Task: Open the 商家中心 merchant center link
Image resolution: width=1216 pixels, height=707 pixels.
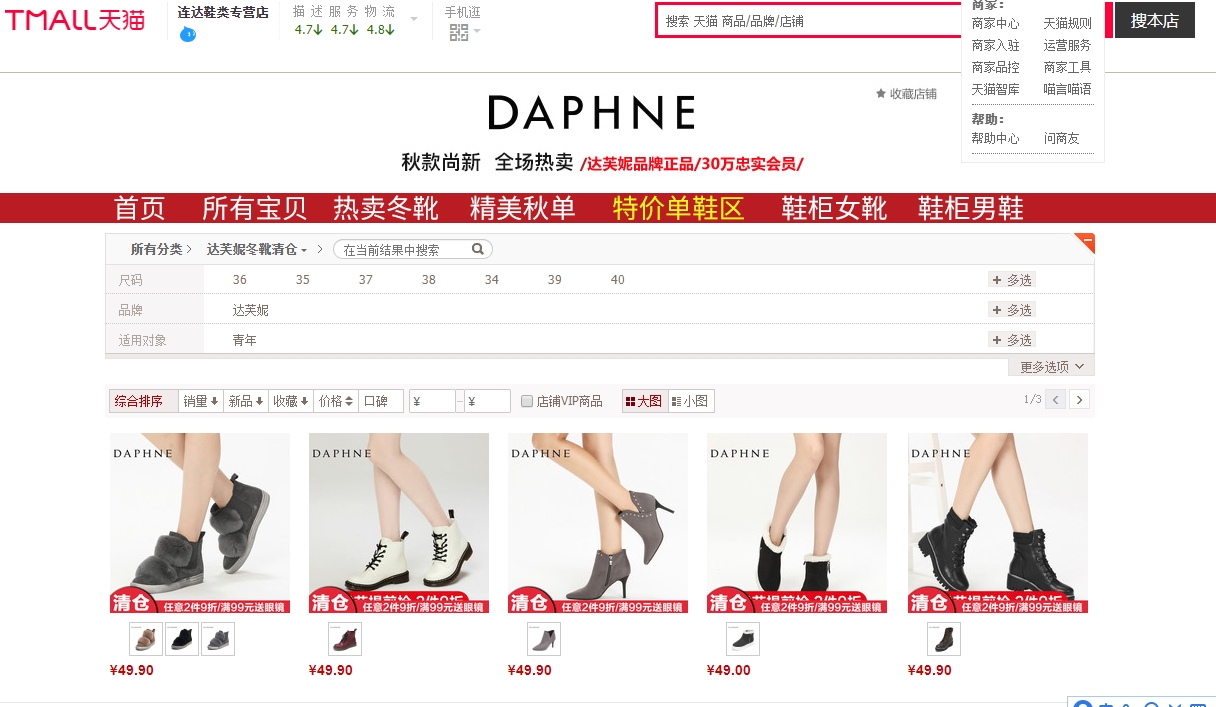Action: click(x=996, y=23)
